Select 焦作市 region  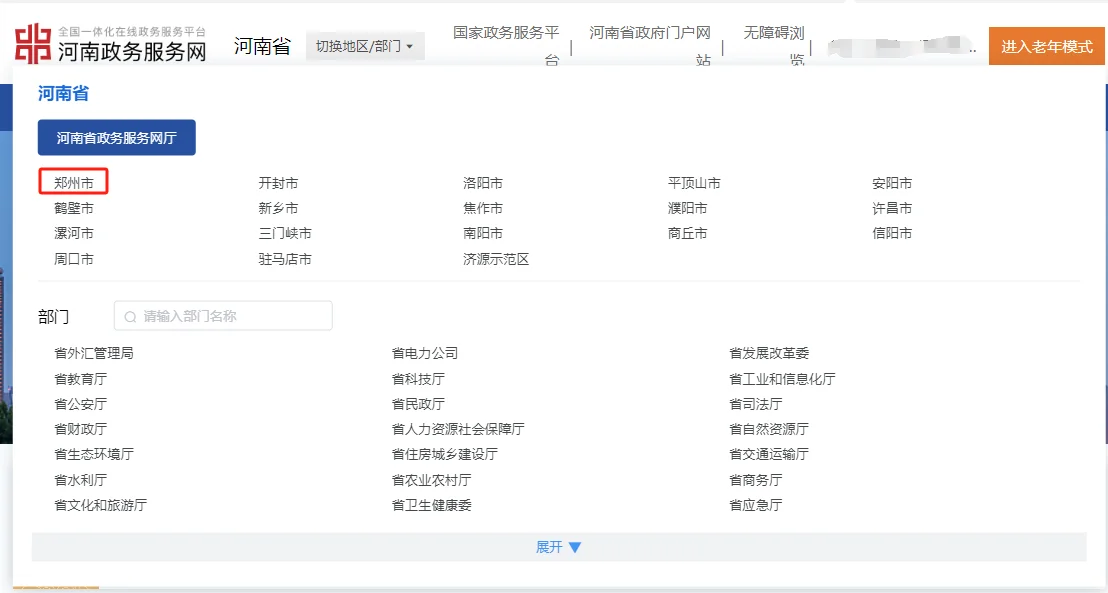click(483, 209)
